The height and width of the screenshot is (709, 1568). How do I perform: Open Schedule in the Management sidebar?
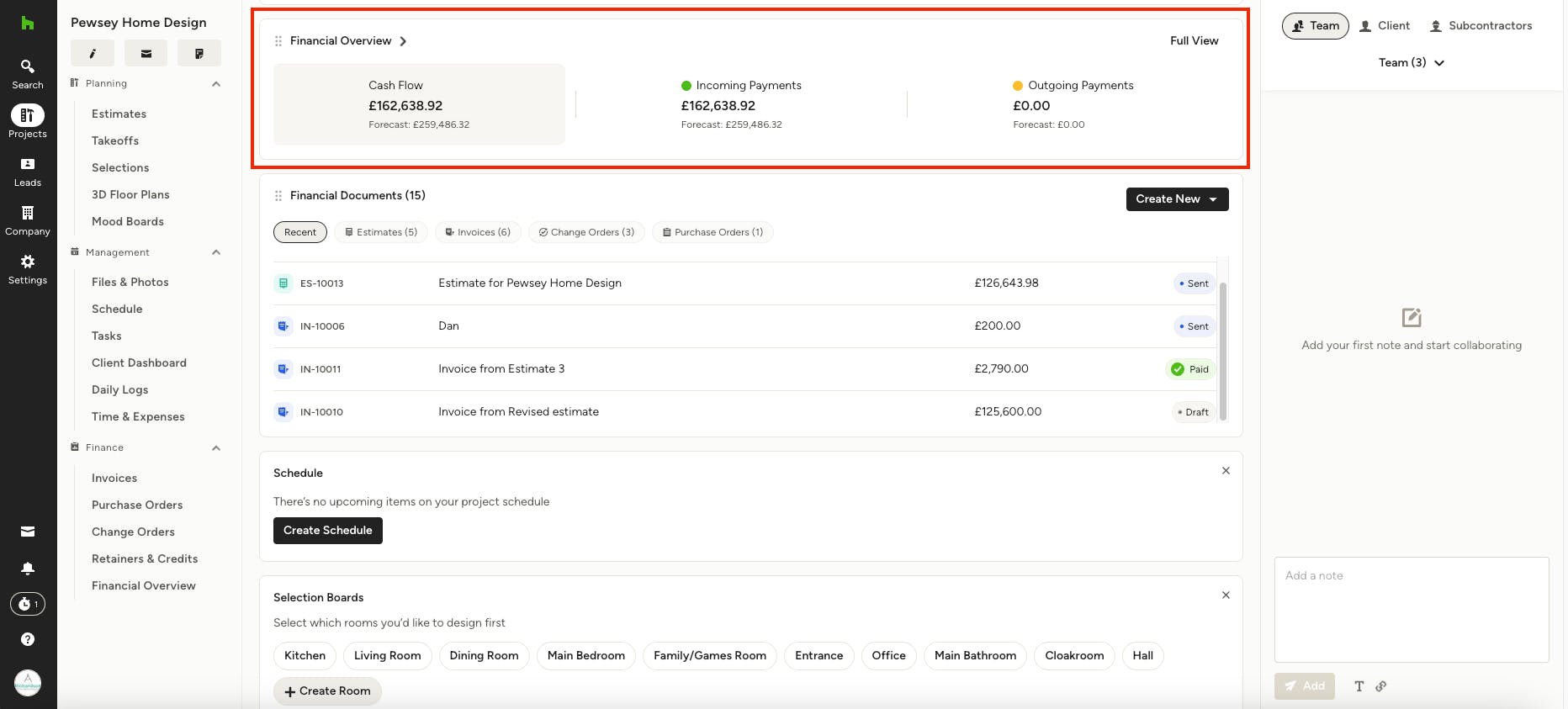[117, 309]
